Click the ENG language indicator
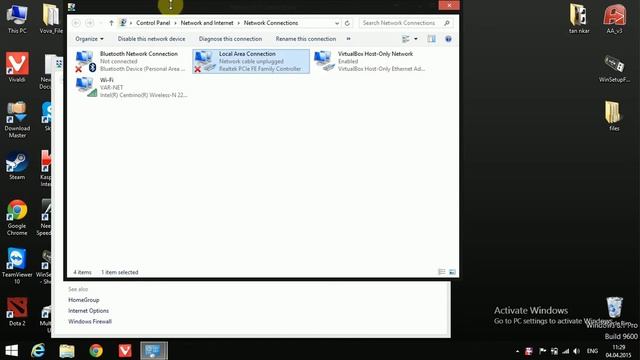Viewport: 640px width, 360px height. click(592, 351)
